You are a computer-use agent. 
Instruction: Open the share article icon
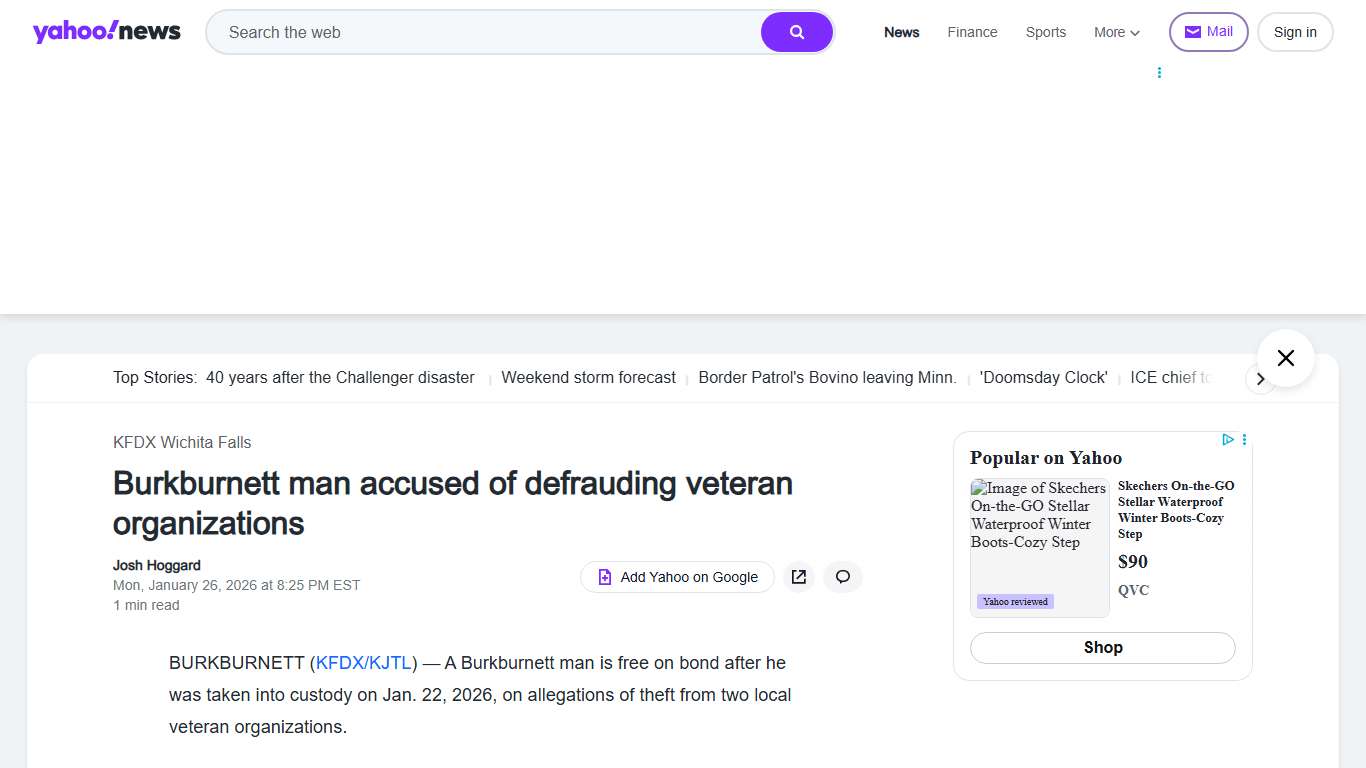point(798,577)
